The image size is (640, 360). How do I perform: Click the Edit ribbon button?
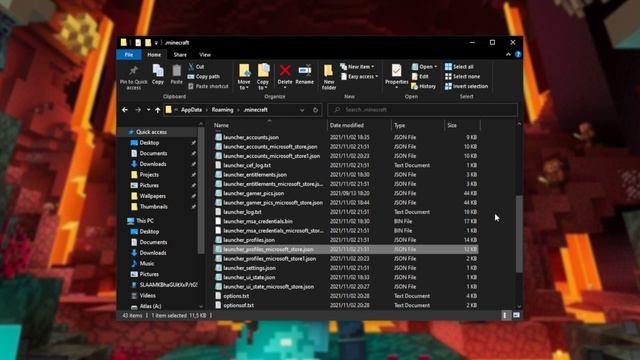point(420,76)
